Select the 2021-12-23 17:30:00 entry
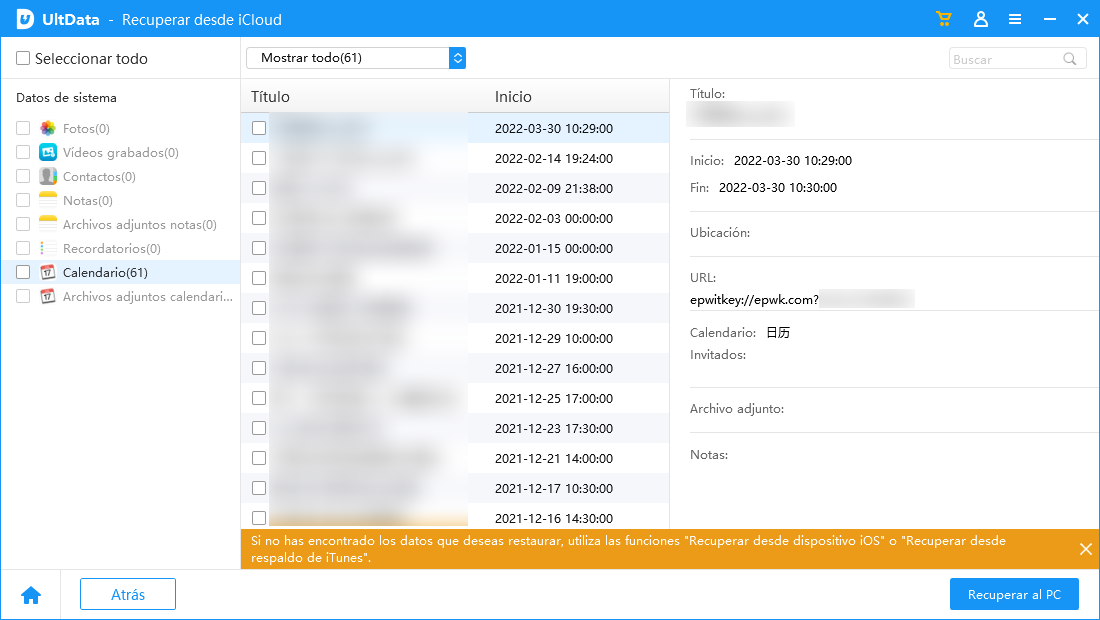The image size is (1100, 620). click(455, 428)
